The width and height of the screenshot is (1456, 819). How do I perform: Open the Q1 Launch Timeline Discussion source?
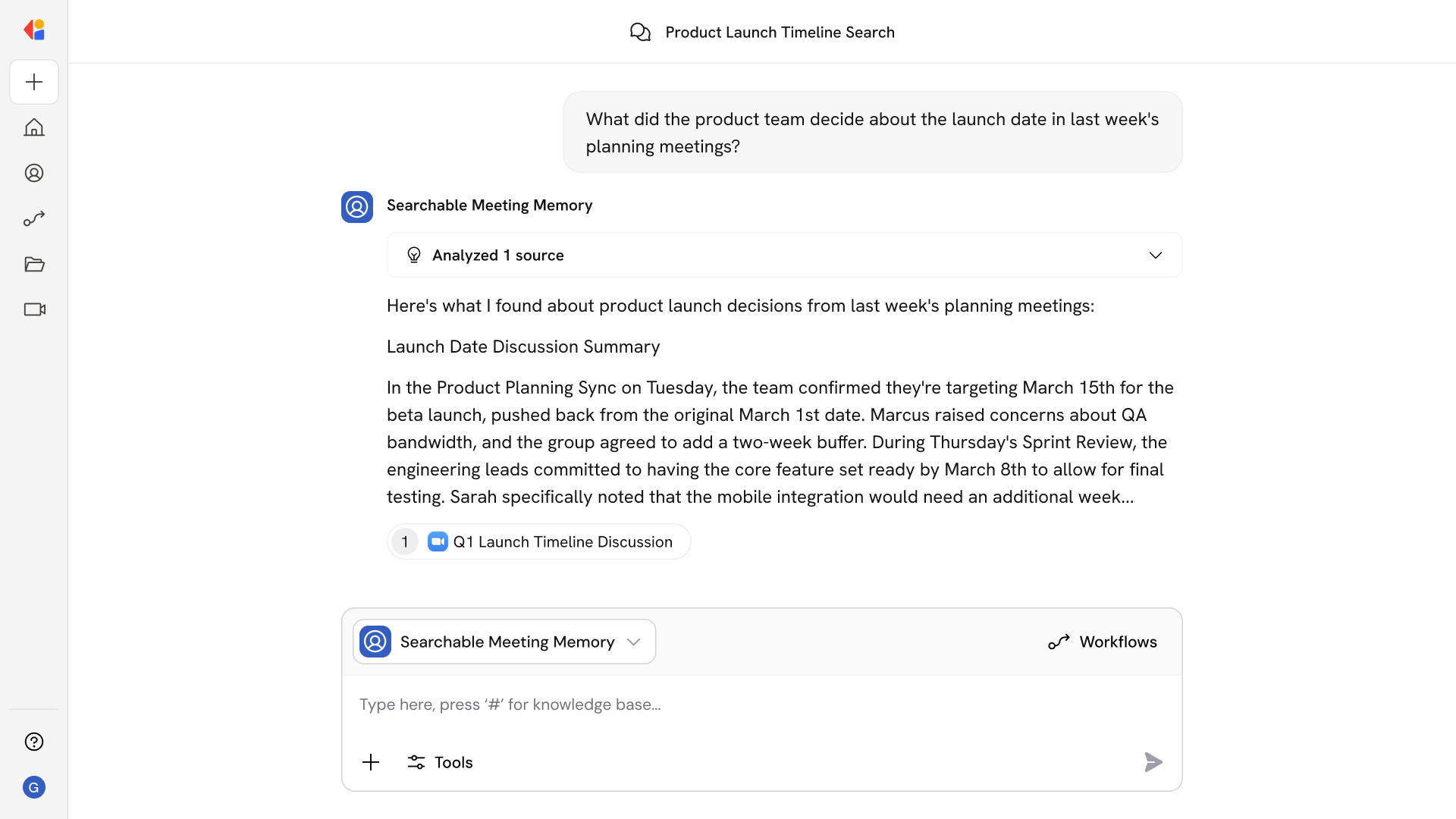[563, 541]
